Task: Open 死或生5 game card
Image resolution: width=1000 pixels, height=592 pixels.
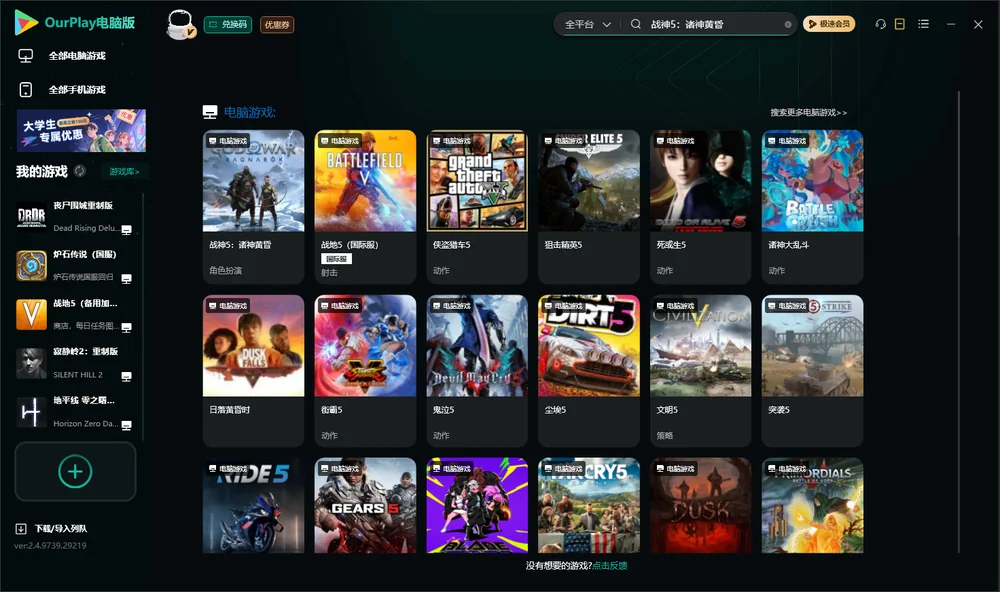Action: [700, 207]
